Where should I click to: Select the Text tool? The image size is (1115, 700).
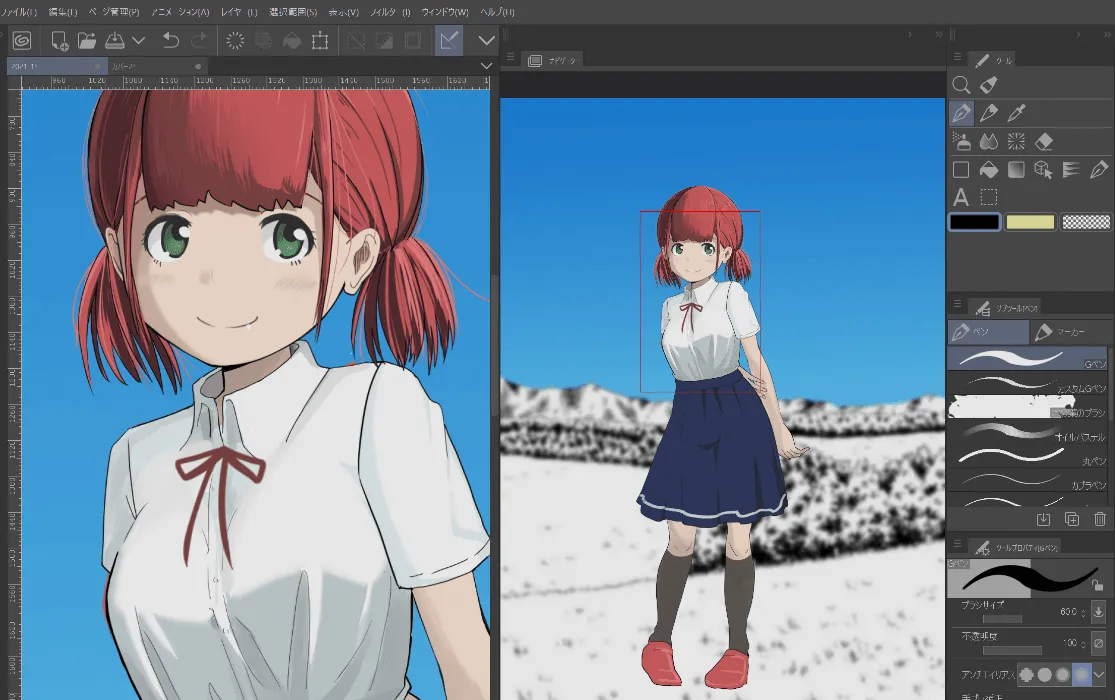pos(961,196)
